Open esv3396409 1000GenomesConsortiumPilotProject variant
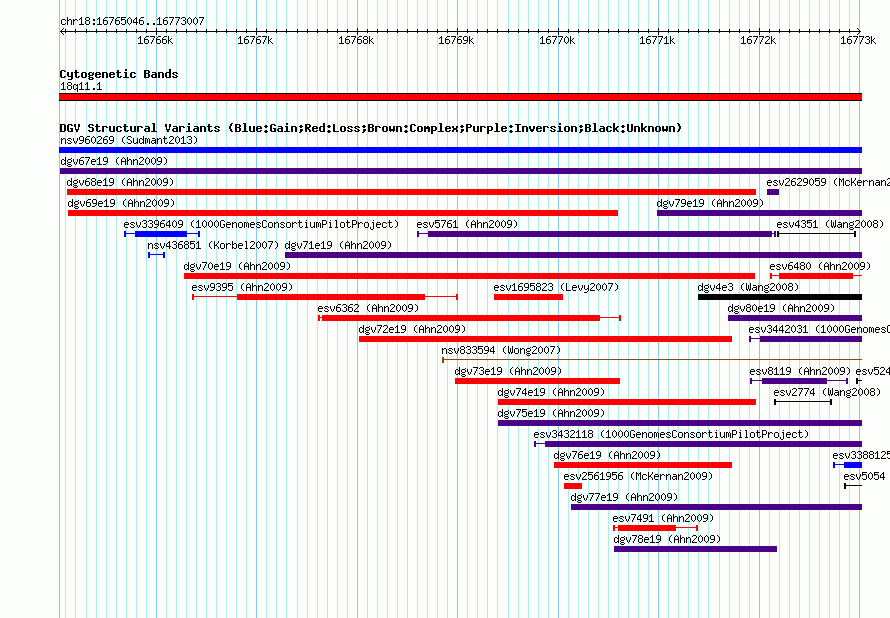This screenshot has width=890, height=618. (261, 224)
